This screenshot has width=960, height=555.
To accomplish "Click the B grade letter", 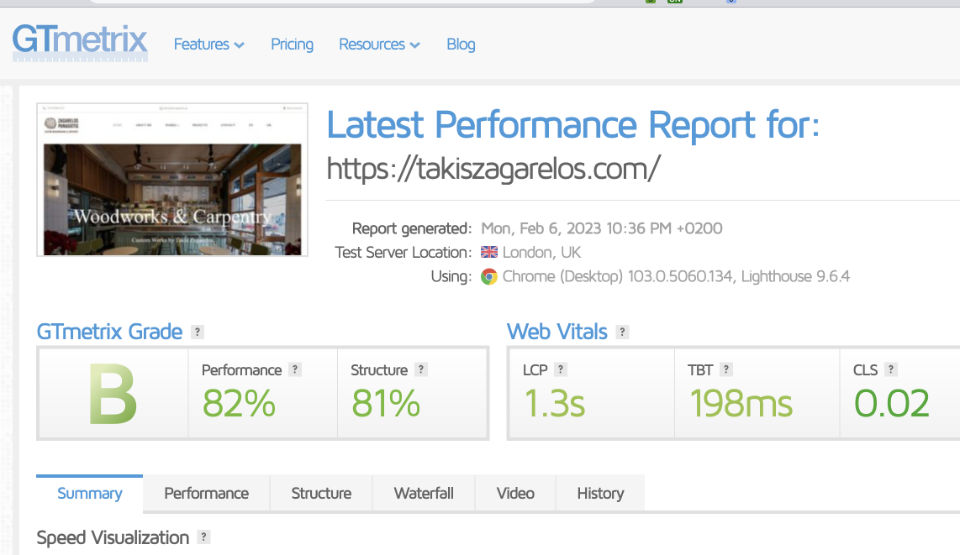I will 113,394.
